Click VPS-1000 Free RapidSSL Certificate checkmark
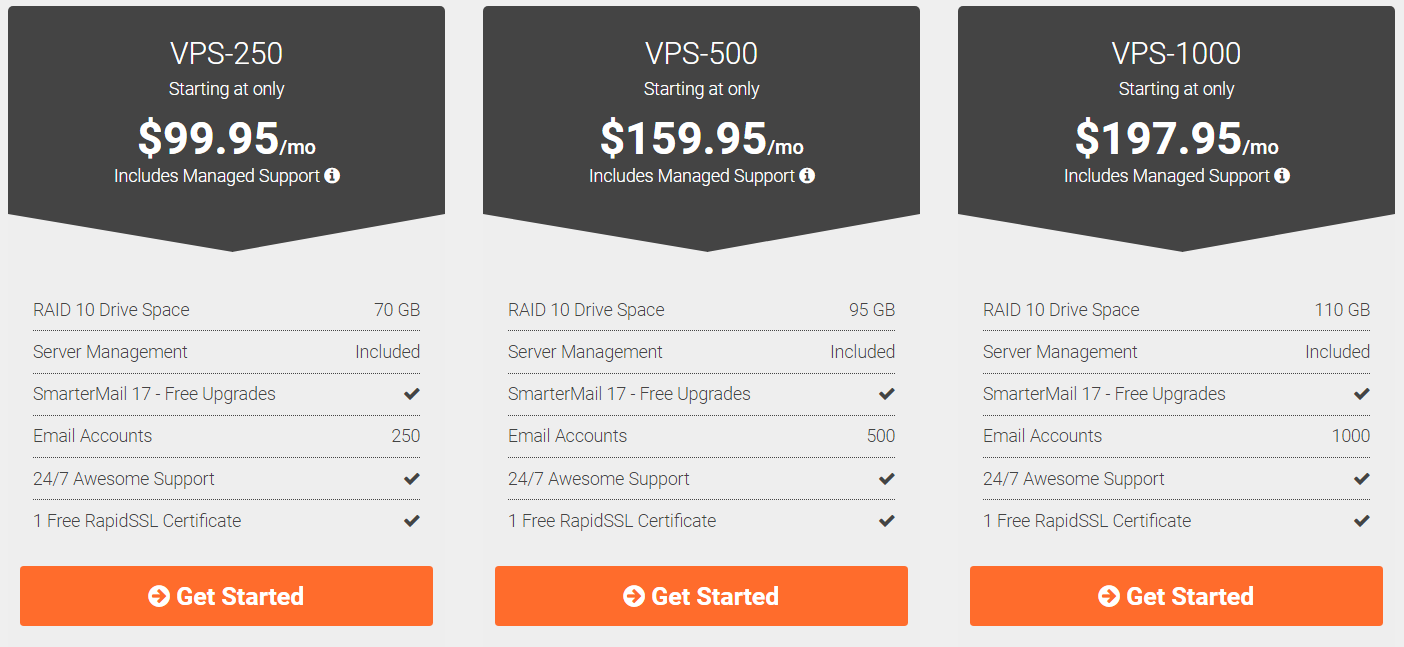This screenshot has height=647, width=1404. (x=1361, y=521)
